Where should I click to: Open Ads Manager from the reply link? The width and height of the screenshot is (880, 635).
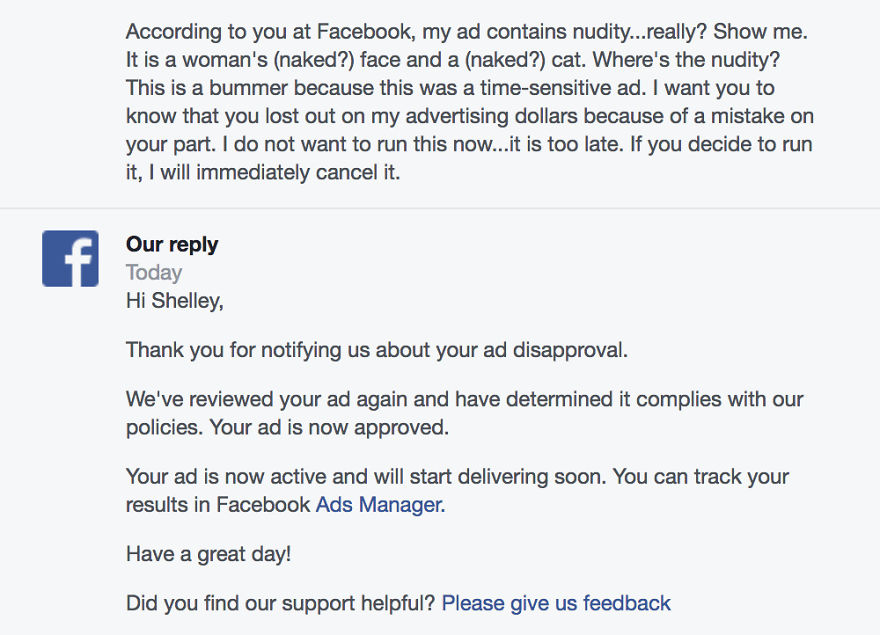(x=378, y=505)
